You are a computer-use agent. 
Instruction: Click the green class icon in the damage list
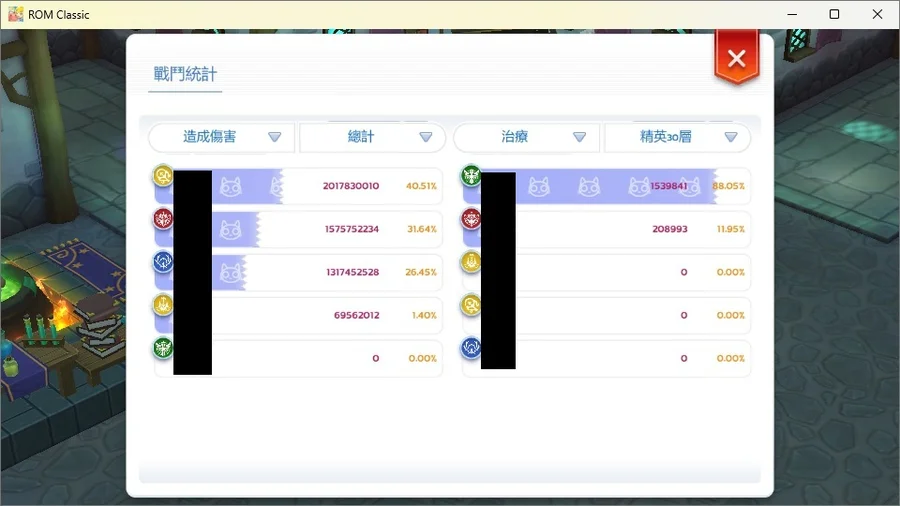(x=163, y=349)
